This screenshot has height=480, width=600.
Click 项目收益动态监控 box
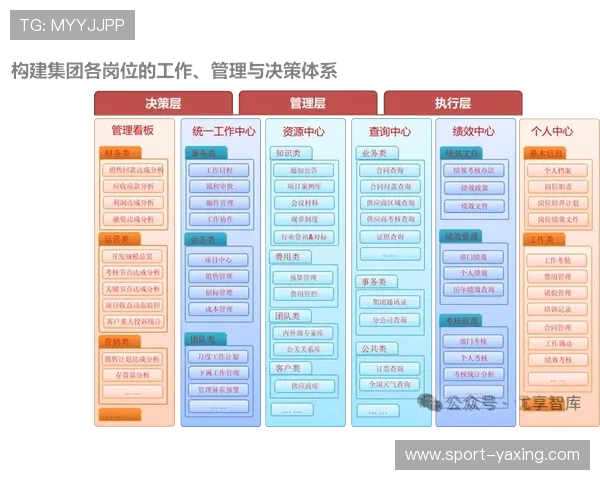(x=132, y=305)
